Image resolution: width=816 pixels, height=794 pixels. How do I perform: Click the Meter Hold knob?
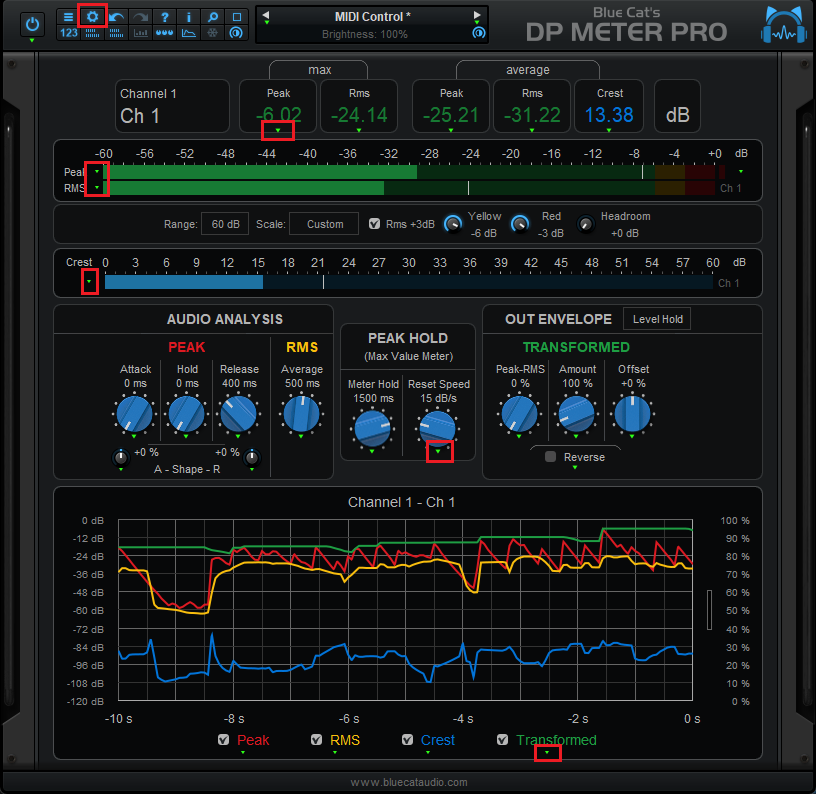372,429
